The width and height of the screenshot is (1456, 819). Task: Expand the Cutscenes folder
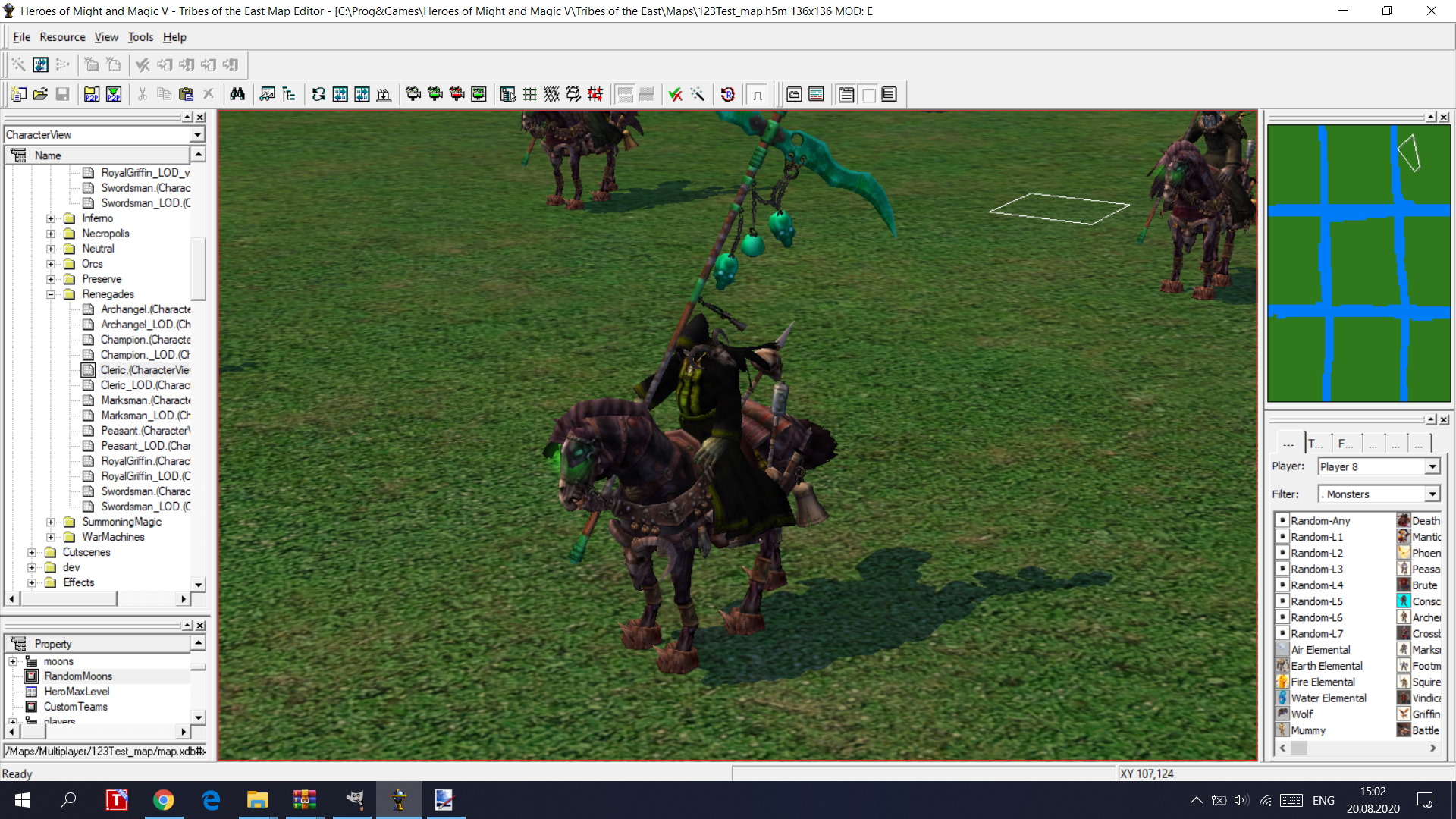[32, 552]
